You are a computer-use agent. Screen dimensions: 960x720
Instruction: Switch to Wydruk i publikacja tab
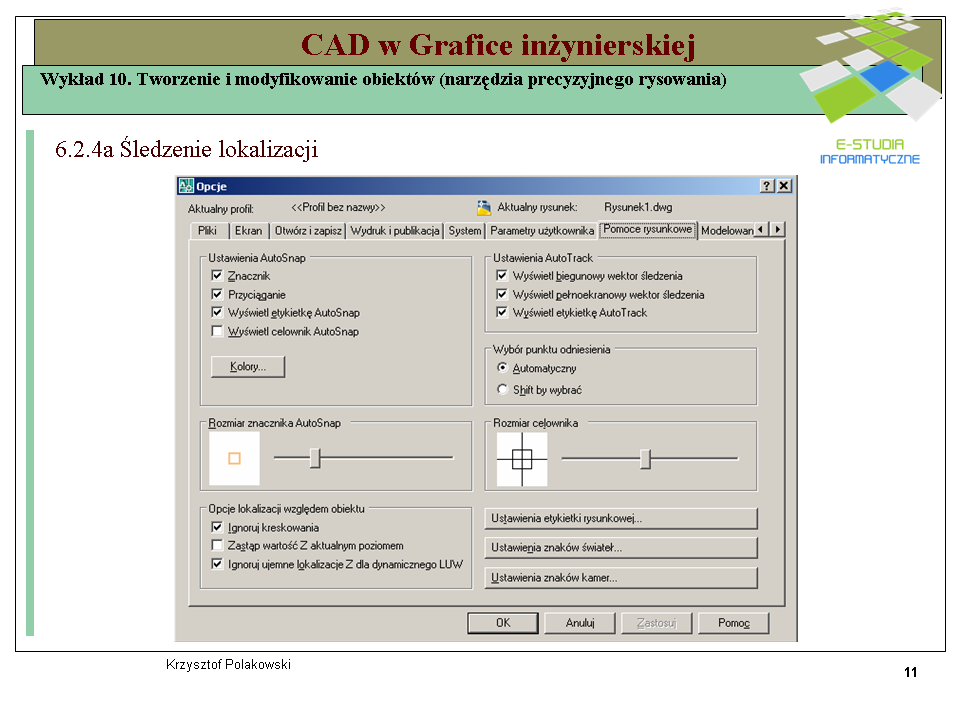(x=395, y=231)
